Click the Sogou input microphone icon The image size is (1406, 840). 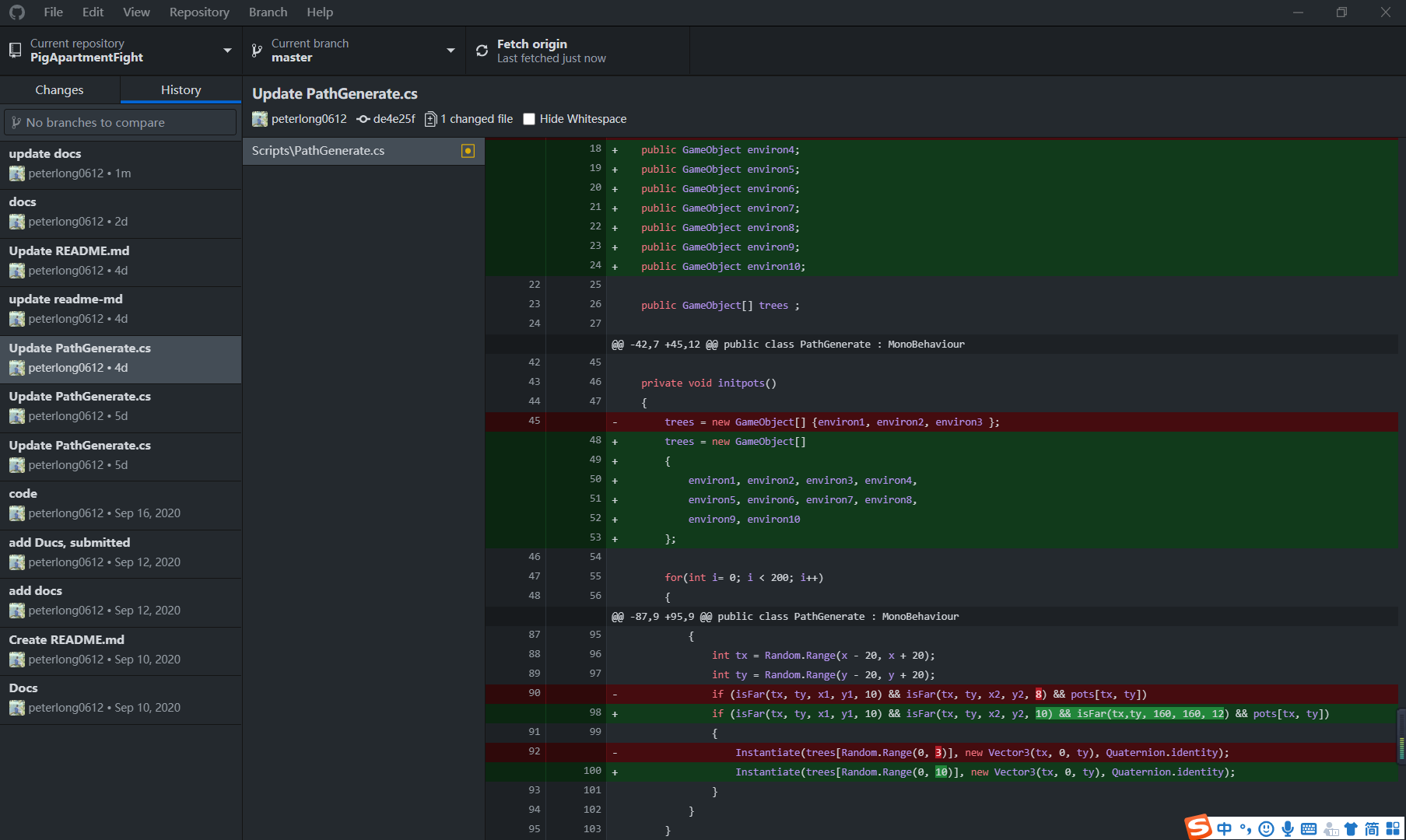[x=1288, y=829]
